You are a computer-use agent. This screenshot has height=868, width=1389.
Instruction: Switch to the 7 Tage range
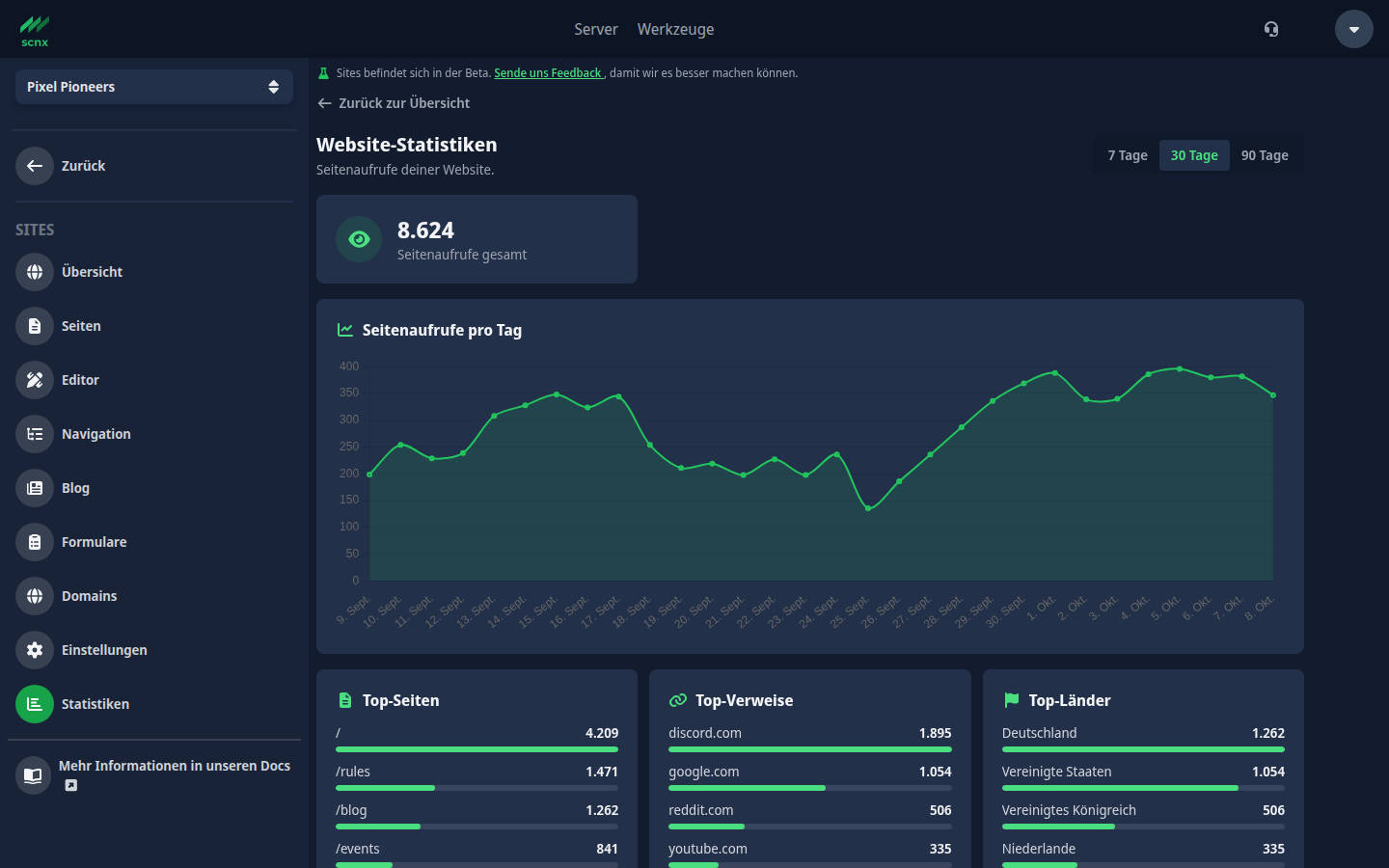tap(1128, 155)
